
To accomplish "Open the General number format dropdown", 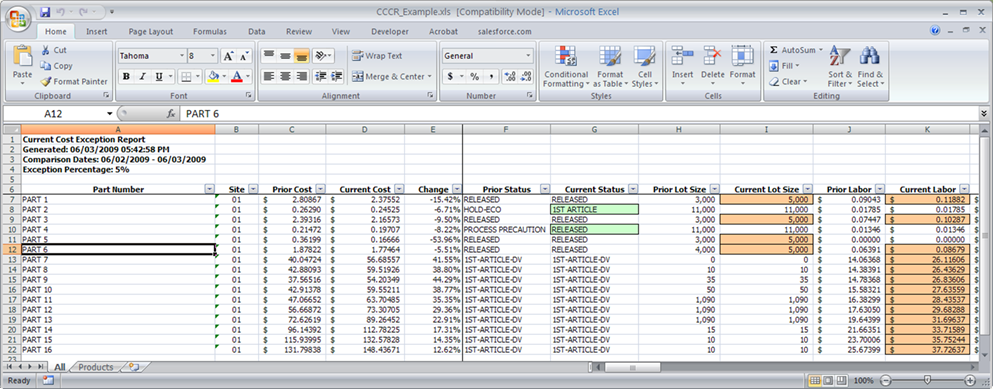I will point(528,56).
